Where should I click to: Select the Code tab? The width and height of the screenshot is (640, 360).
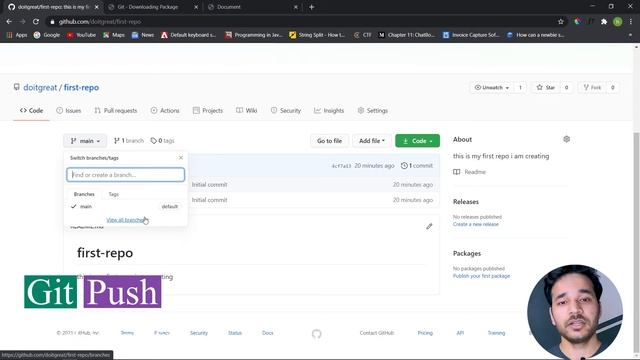pos(31,111)
